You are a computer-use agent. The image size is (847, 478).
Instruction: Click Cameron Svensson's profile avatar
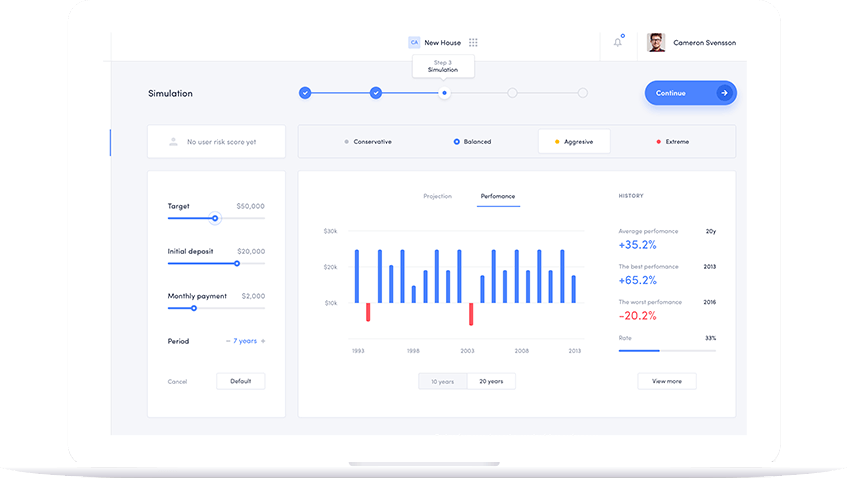656,42
